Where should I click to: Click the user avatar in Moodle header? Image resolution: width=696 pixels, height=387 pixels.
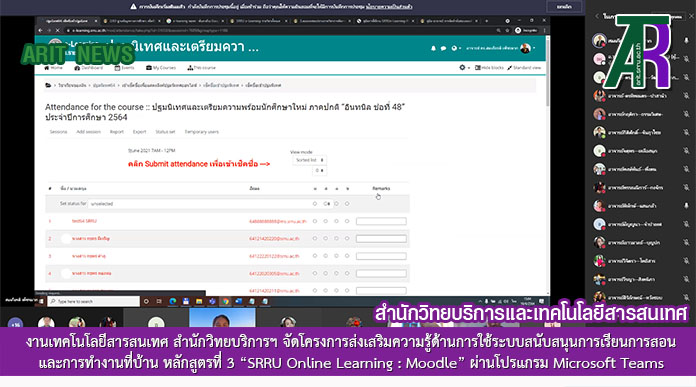click(x=525, y=48)
